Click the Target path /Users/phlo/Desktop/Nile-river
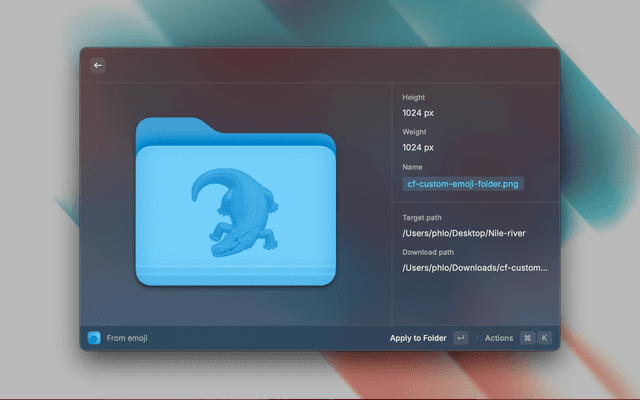This screenshot has width=640, height=400. click(463, 233)
